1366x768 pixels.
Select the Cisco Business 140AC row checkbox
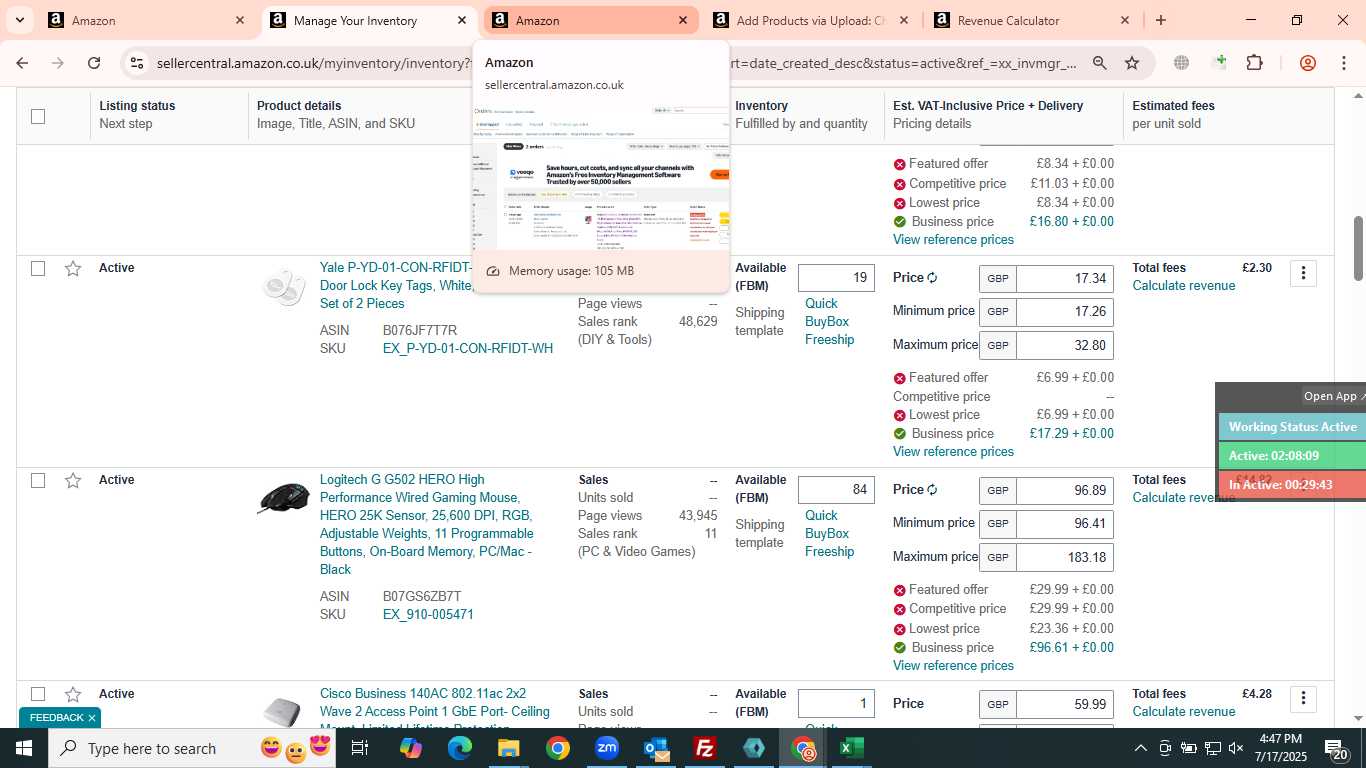tap(38, 694)
